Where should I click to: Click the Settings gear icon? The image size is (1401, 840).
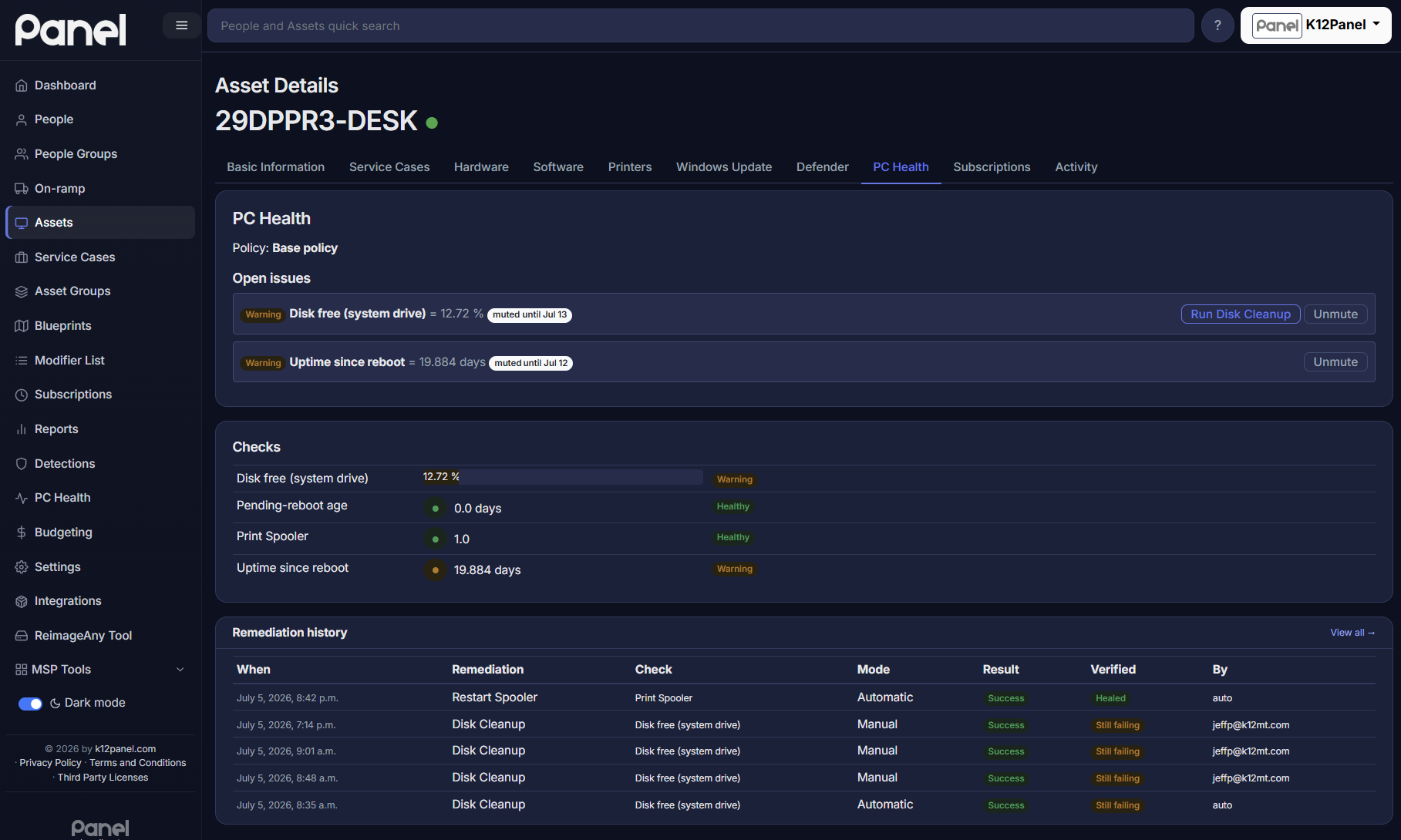coord(22,567)
